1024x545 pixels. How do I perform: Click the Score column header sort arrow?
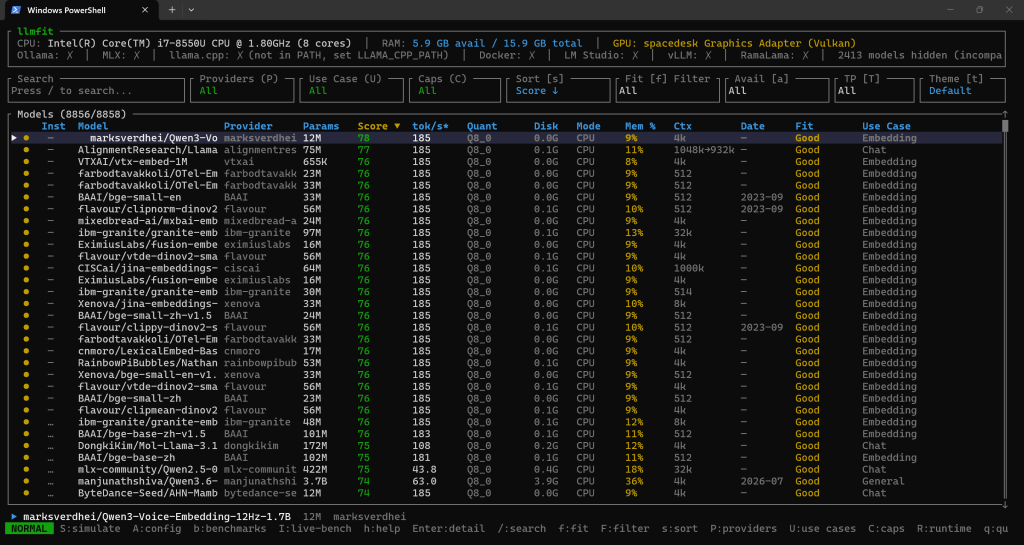click(x=396, y=126)
